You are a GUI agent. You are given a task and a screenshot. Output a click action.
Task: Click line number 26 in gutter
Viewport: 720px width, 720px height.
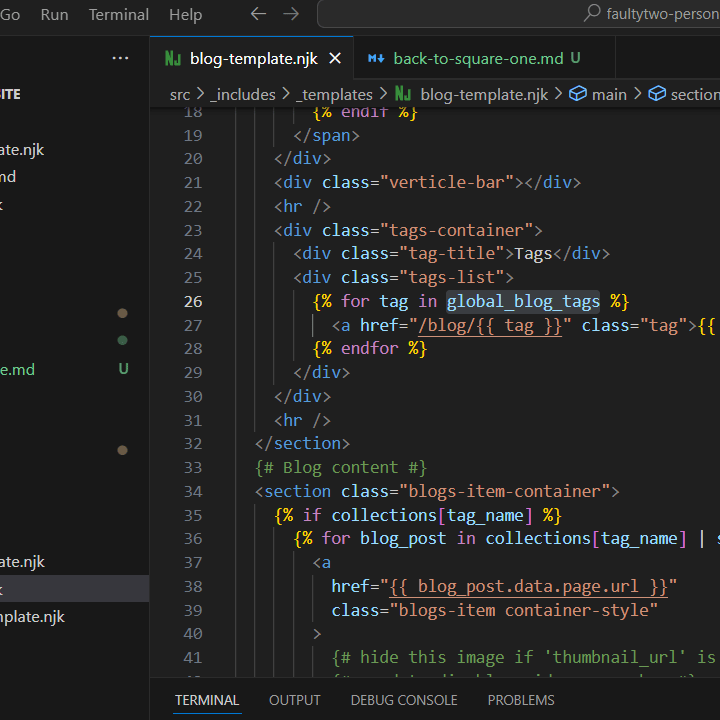pyautogui.click(x=192, y=301)
